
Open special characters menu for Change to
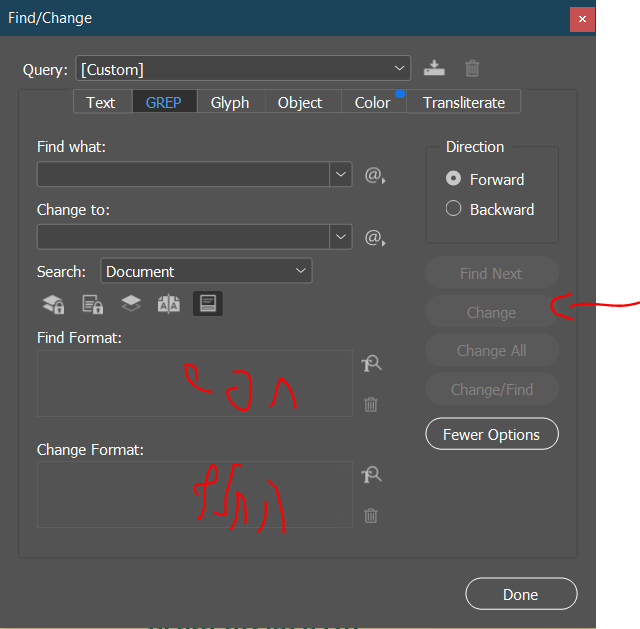pos(375,237)
